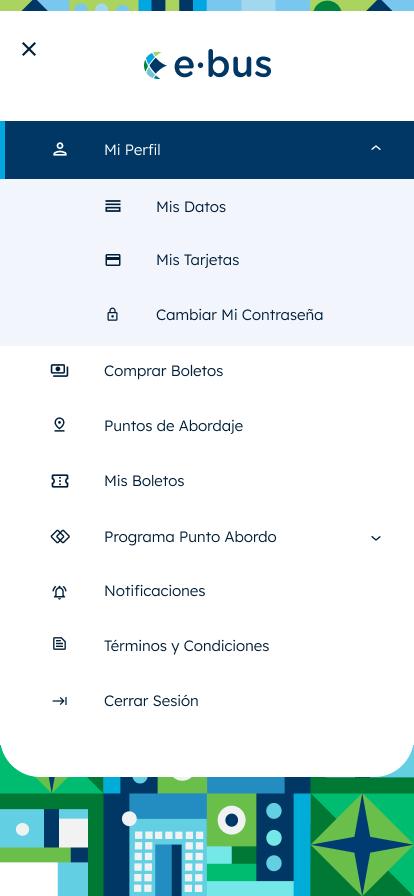Click the bell icon for Notificaciones
This screenshot has height=896, width=414.
pos(59,592)
